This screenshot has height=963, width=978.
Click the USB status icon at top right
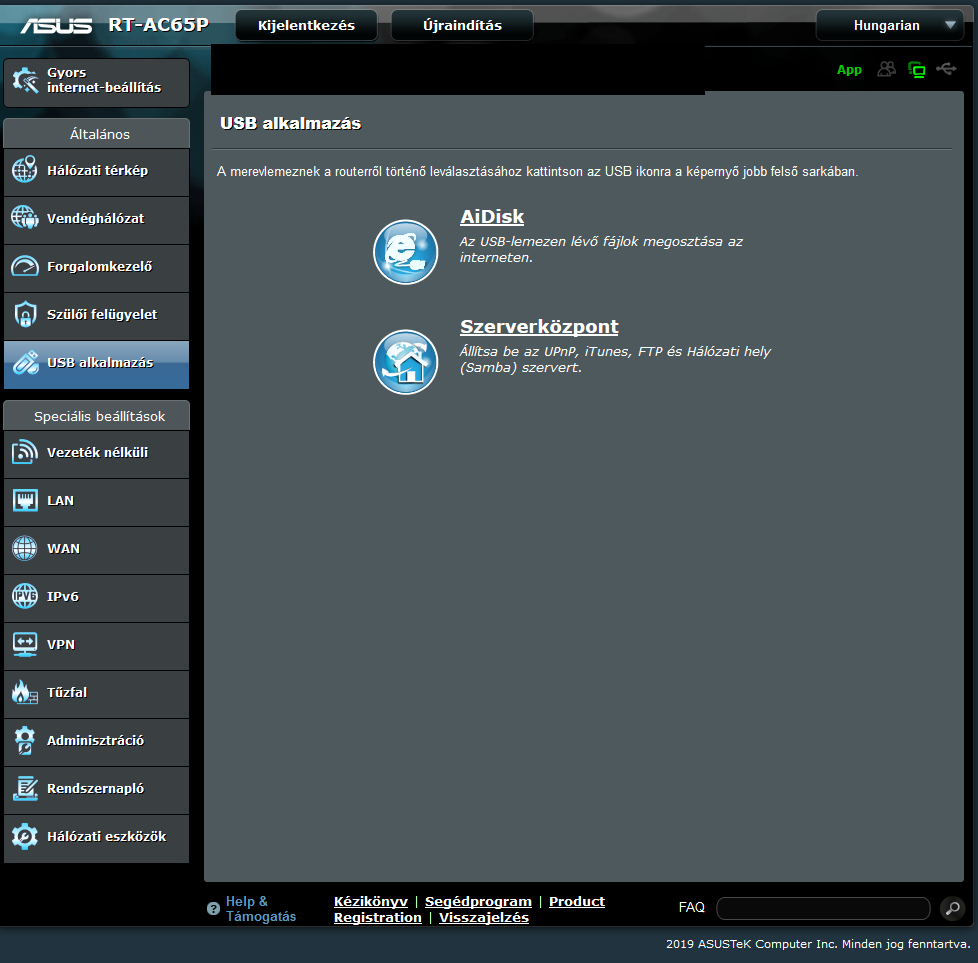pyautogui.click(x=946, y=69)
